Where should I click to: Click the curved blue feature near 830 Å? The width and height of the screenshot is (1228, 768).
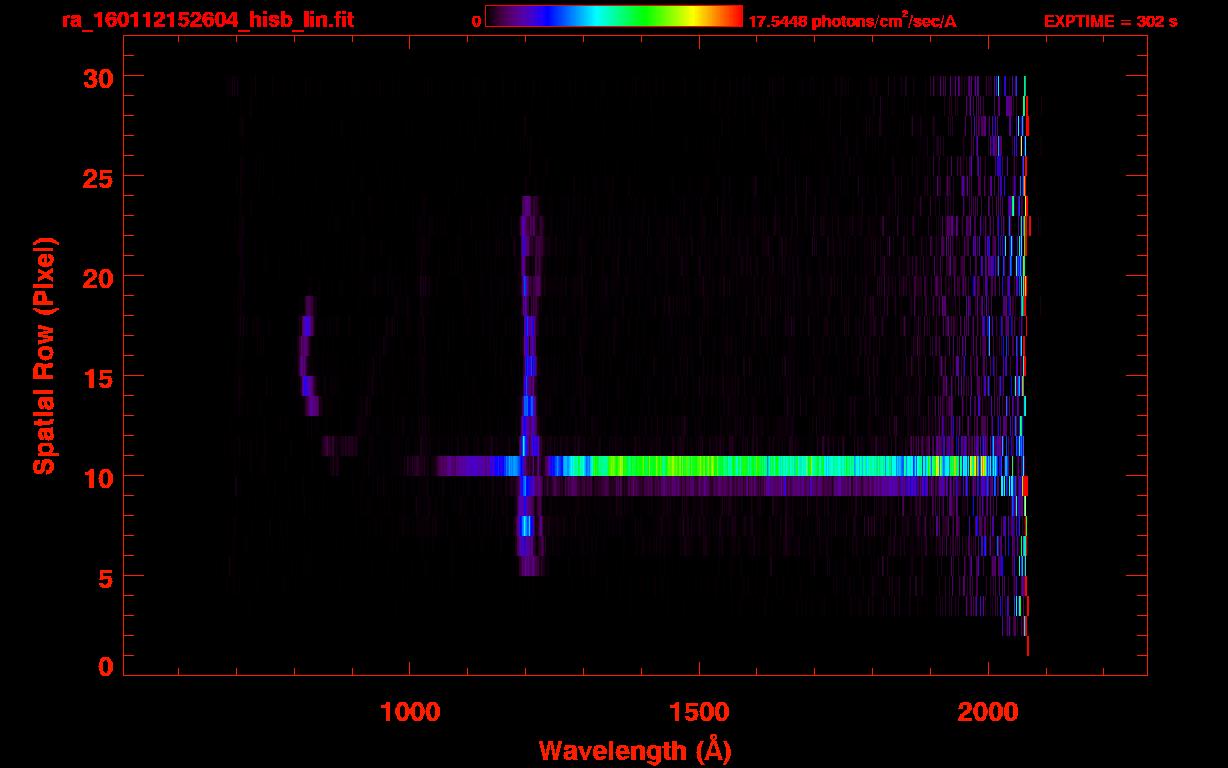pyautogui.click(x=309, y=356)
